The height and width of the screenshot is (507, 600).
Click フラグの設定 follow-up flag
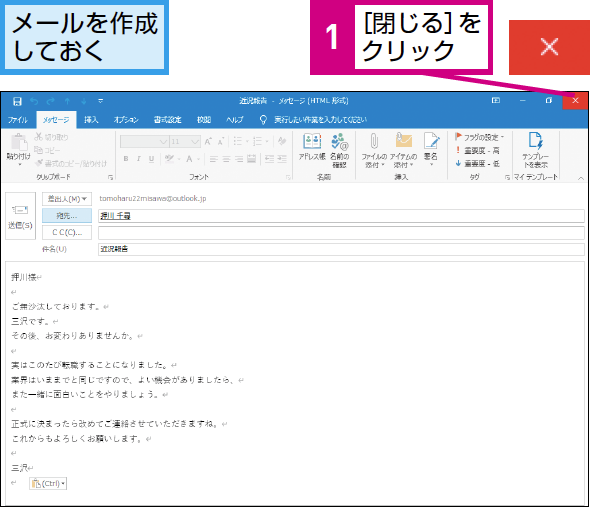[479, 137]
